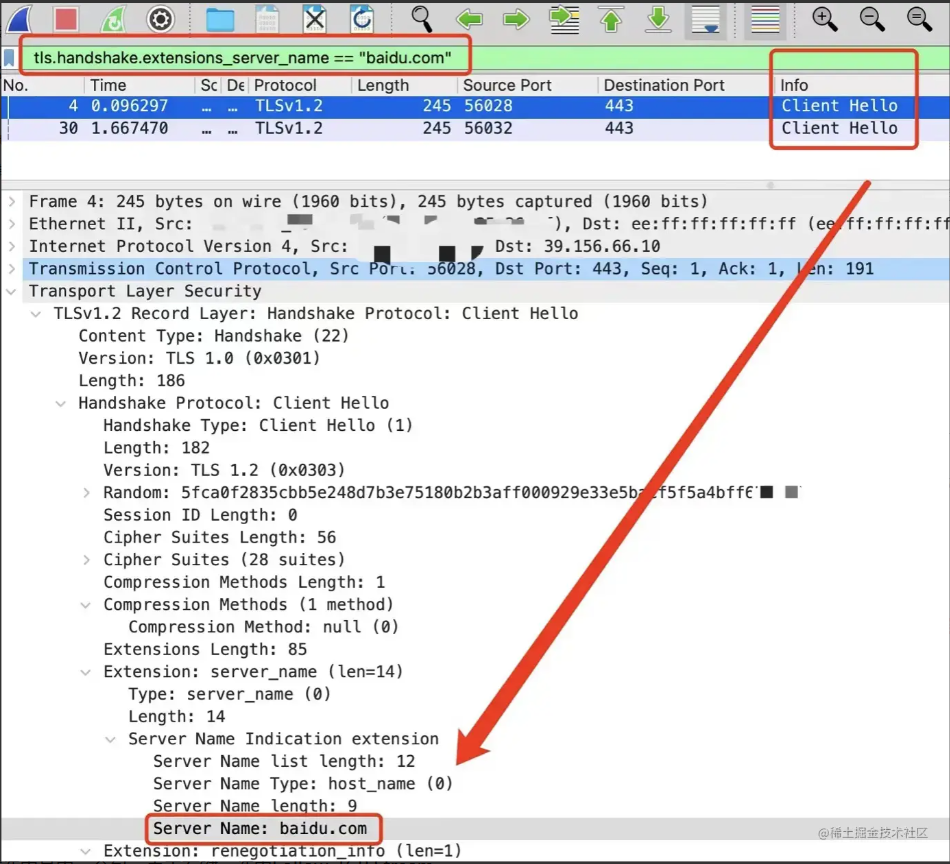
Task: Stop capture with the red square icon
Action: (x=65, y=19)
